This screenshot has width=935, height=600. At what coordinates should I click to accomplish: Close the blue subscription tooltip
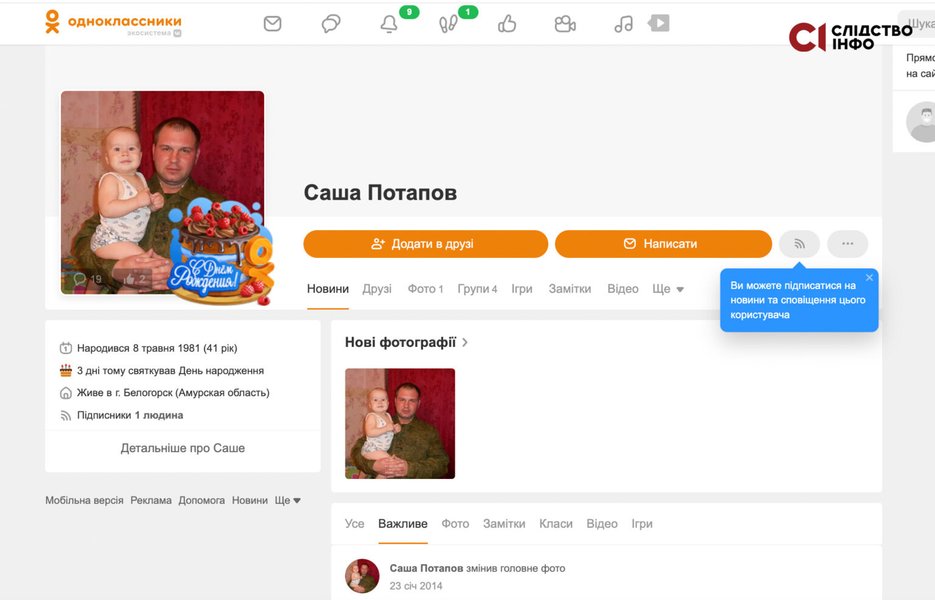click(x=869, y=278)
